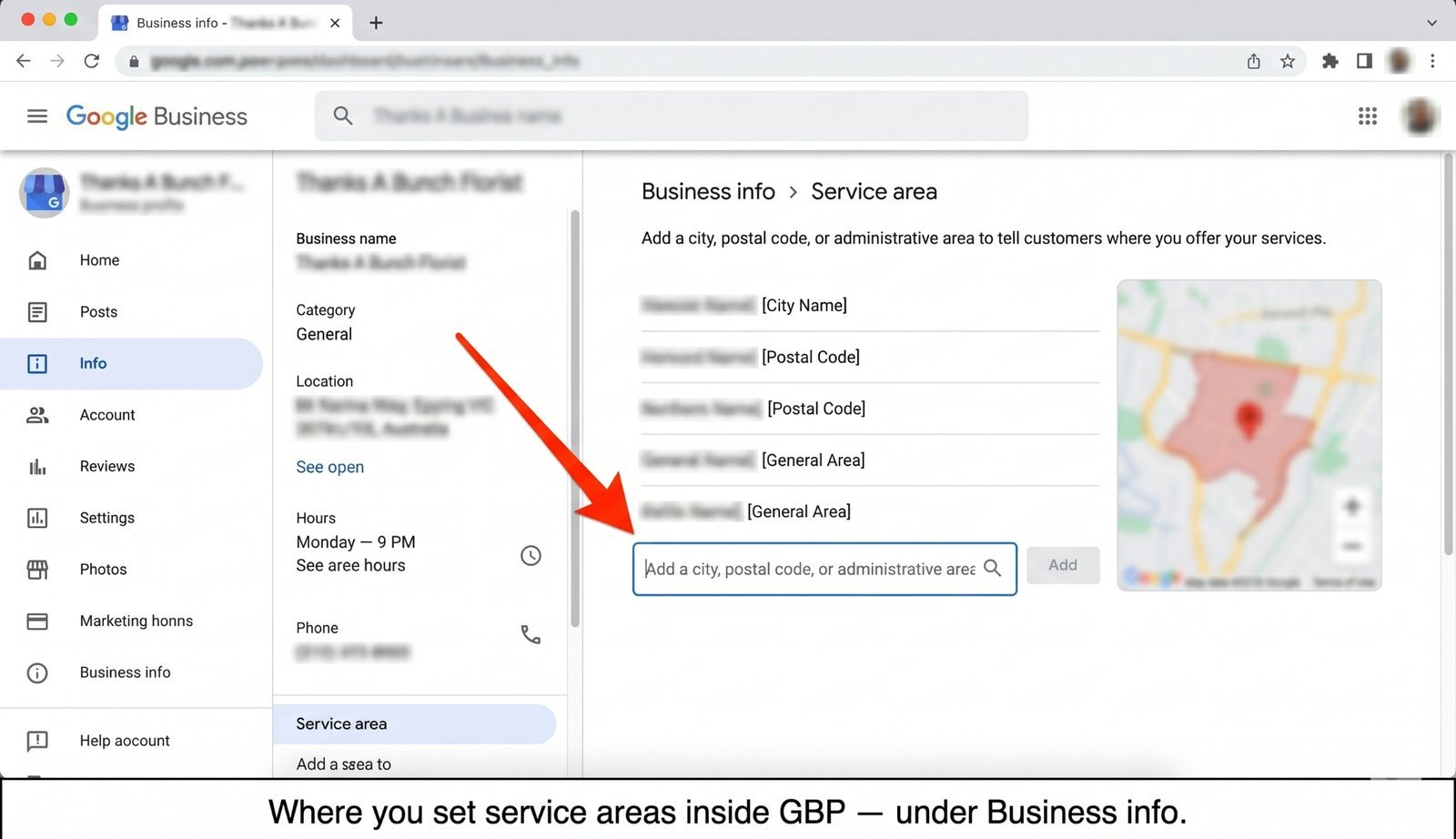Click the service area map thumbnail
Screen dimensions: 1456x839
(x=1249, y=435)
